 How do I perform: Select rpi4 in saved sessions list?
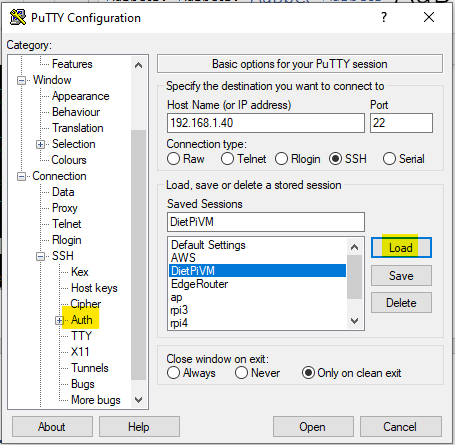(x=257, y=323)
